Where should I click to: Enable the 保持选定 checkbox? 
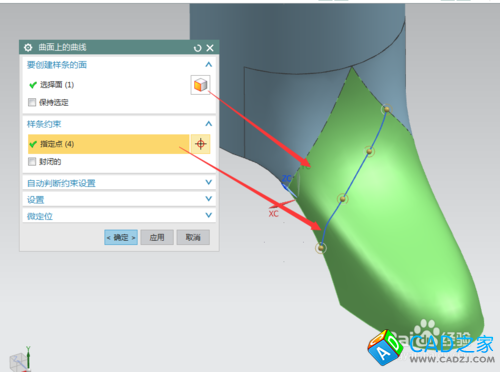pos(32,102)
